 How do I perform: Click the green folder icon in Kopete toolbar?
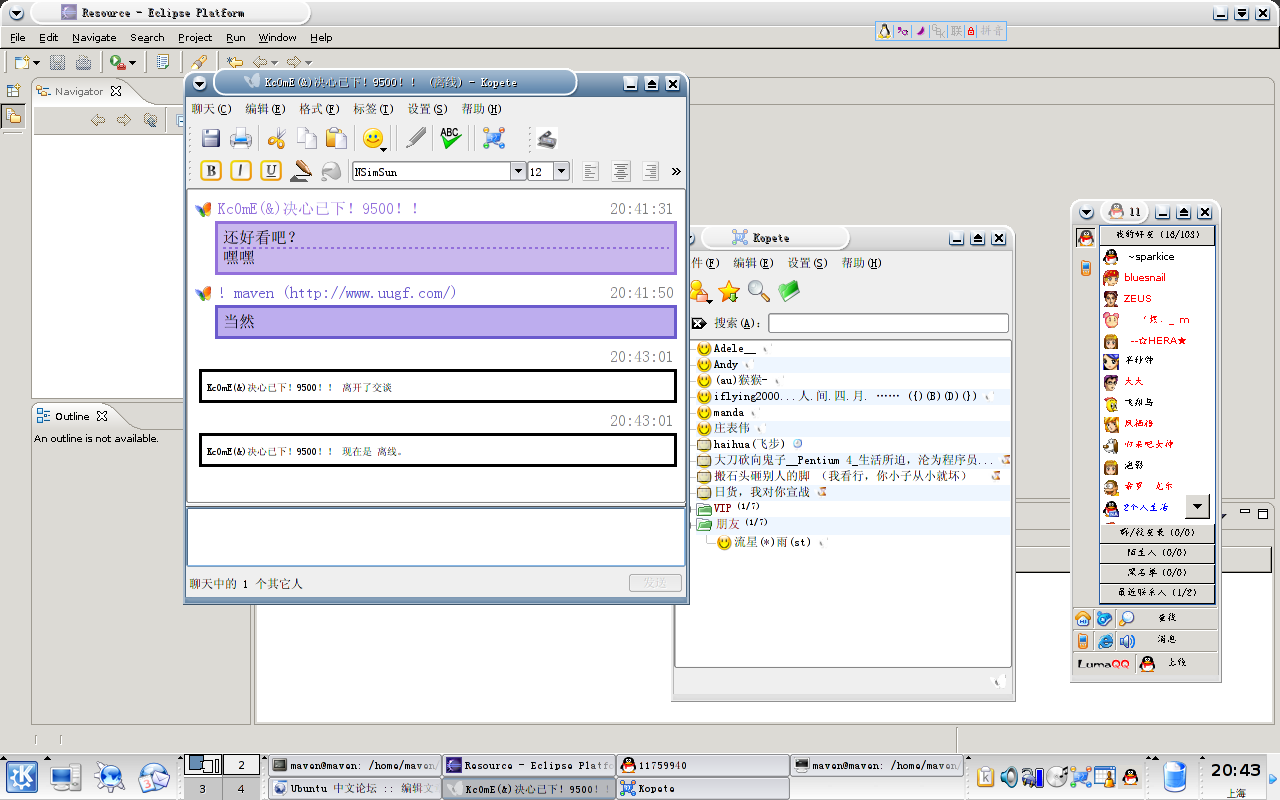tap(790, 291)
